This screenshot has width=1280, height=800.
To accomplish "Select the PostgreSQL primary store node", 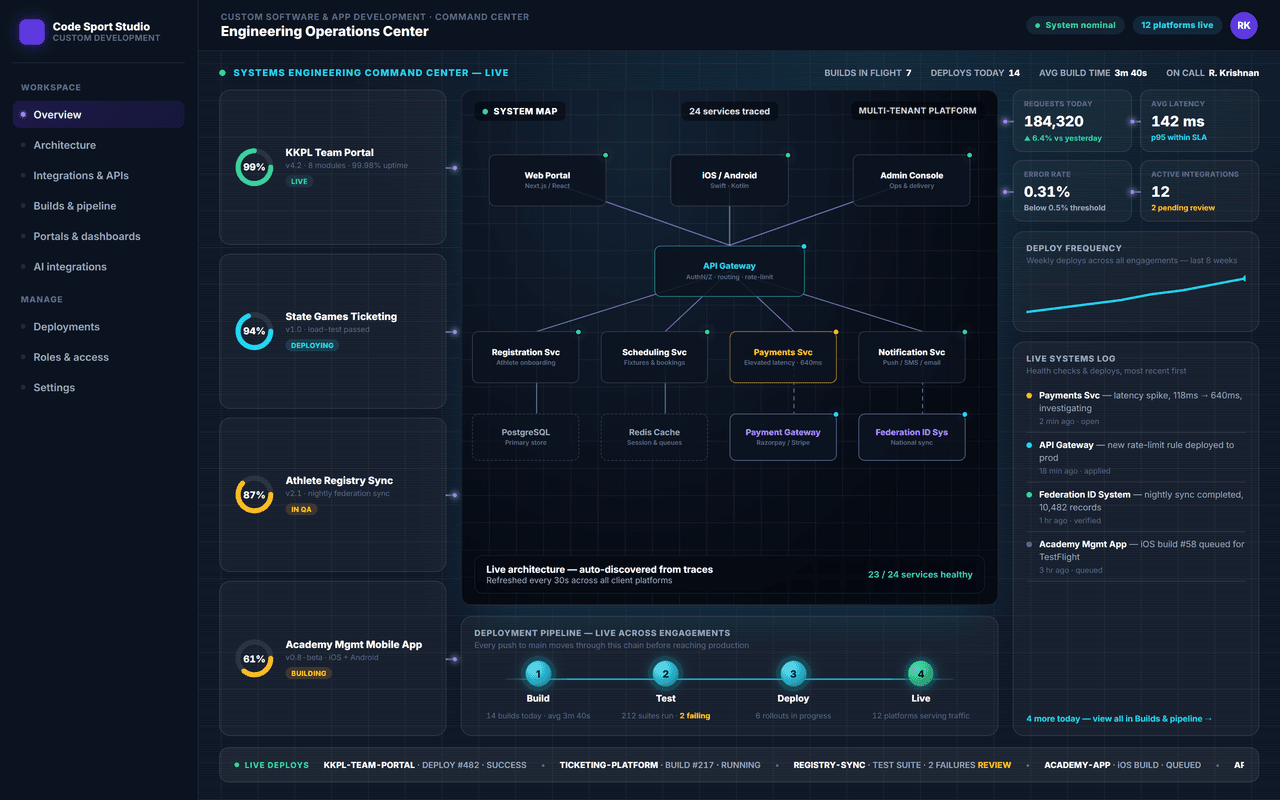I will [x=525, y=437].
